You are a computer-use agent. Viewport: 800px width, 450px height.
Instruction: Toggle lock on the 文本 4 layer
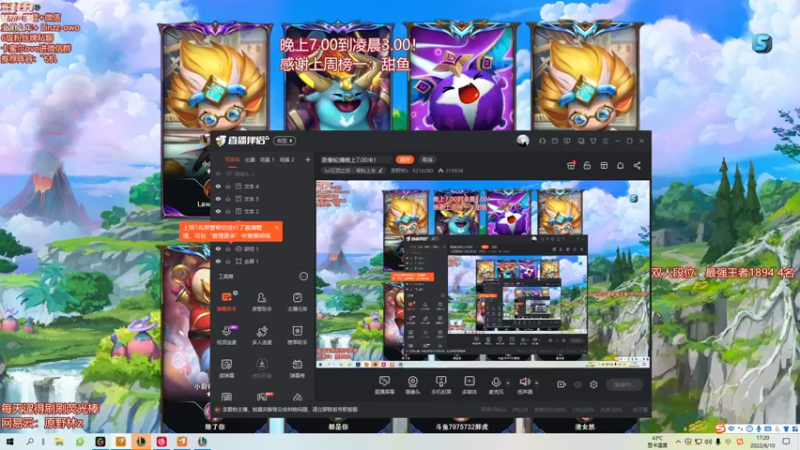(x=228, y=187)
